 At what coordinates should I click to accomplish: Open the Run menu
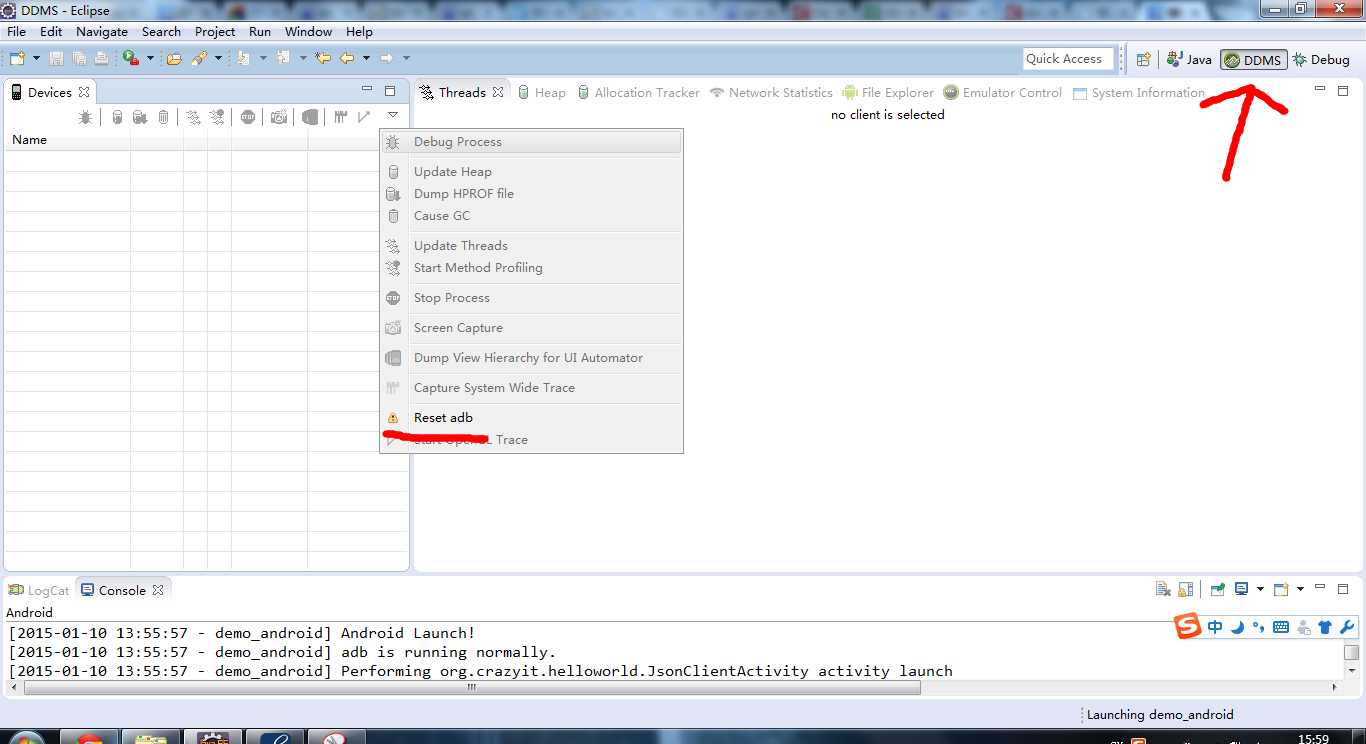click(x=260, y=31)
